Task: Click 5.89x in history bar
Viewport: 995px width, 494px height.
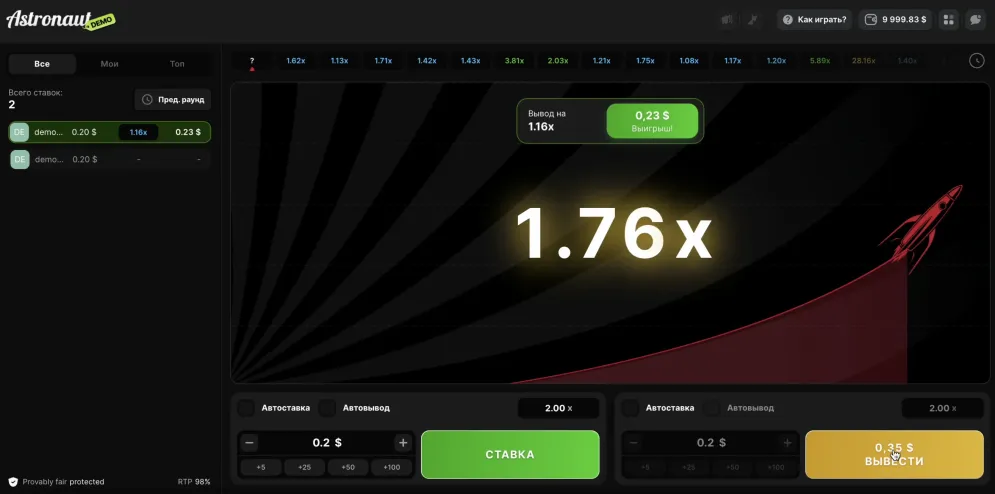Action: pos(820,61)
